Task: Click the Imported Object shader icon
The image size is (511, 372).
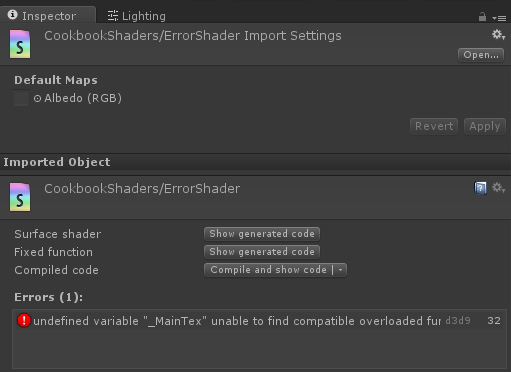Action: coord(20,197)
